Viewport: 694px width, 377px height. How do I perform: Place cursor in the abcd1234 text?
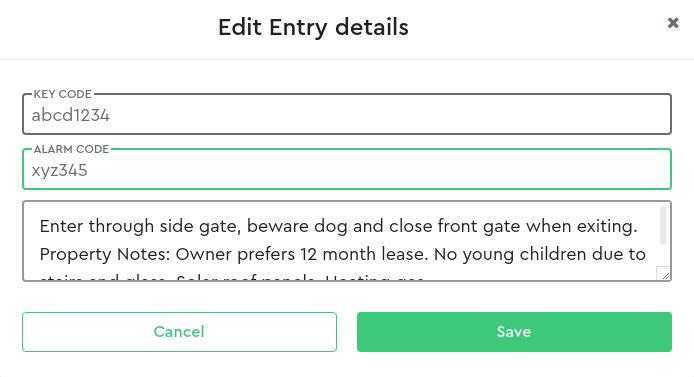tap(70, 115)
